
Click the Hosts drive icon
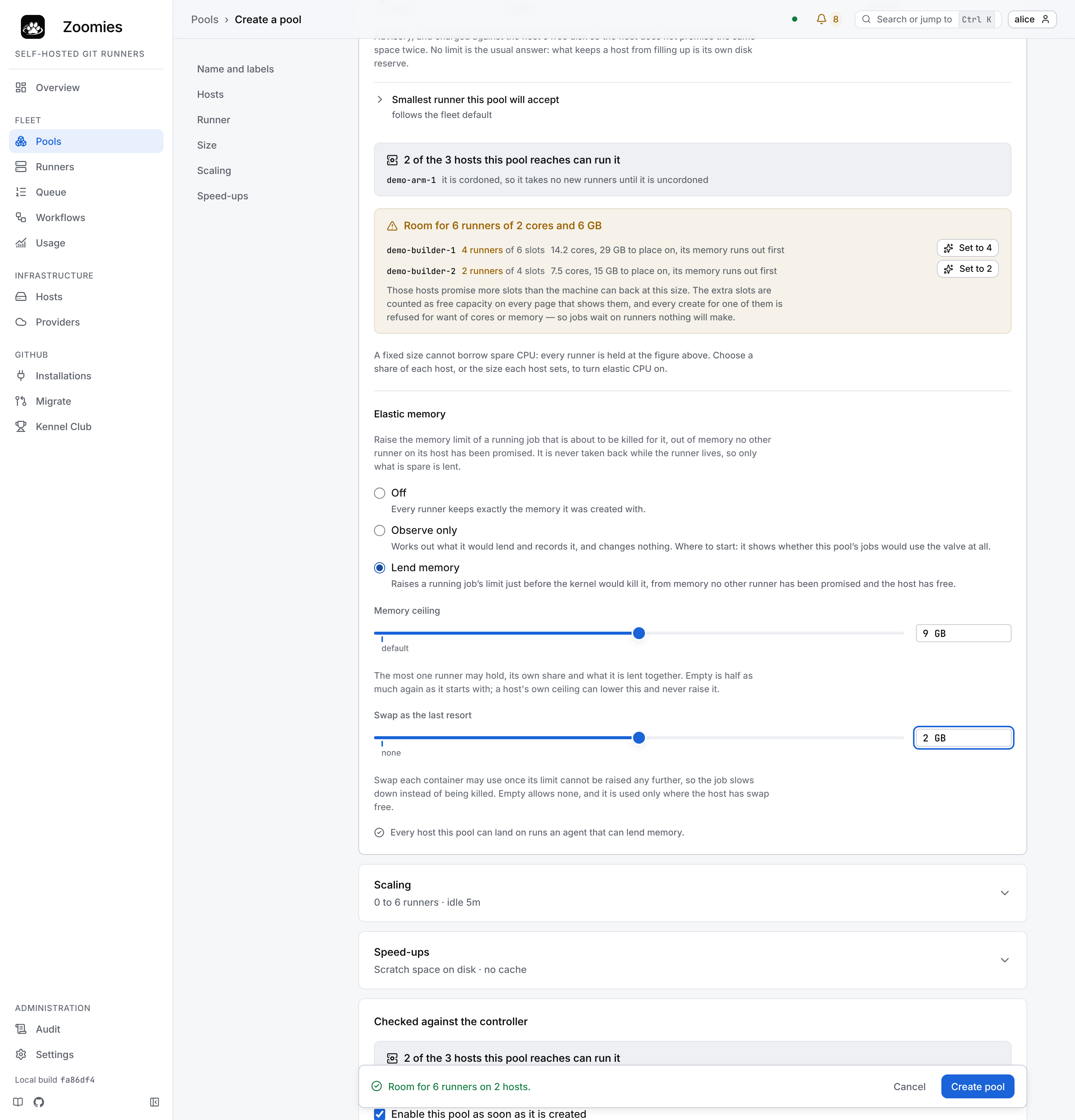tap(21, 296)
